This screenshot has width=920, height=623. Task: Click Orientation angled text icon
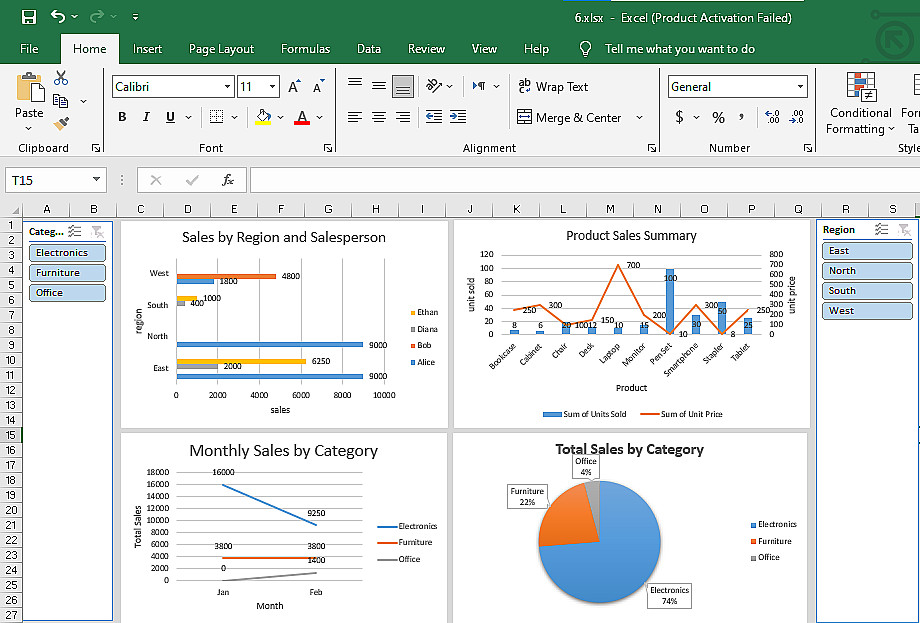434,86
